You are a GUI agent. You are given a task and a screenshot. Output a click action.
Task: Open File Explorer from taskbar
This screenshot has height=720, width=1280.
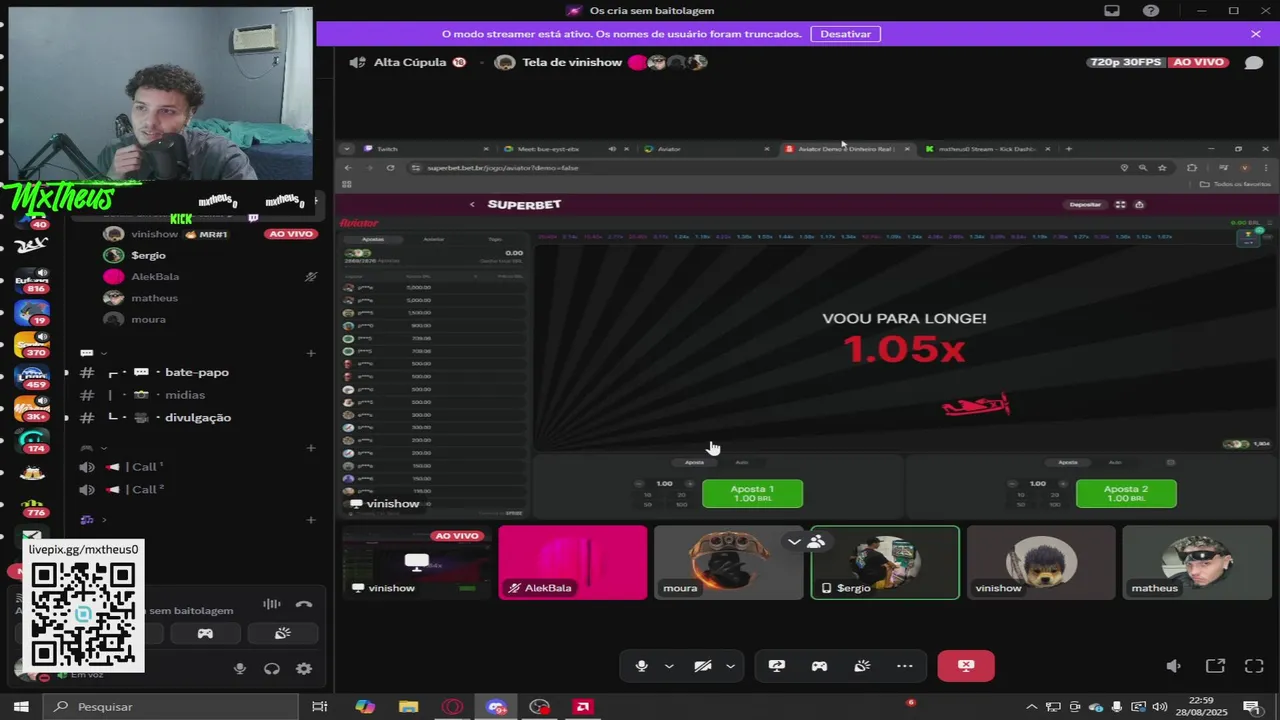point(409,707)
